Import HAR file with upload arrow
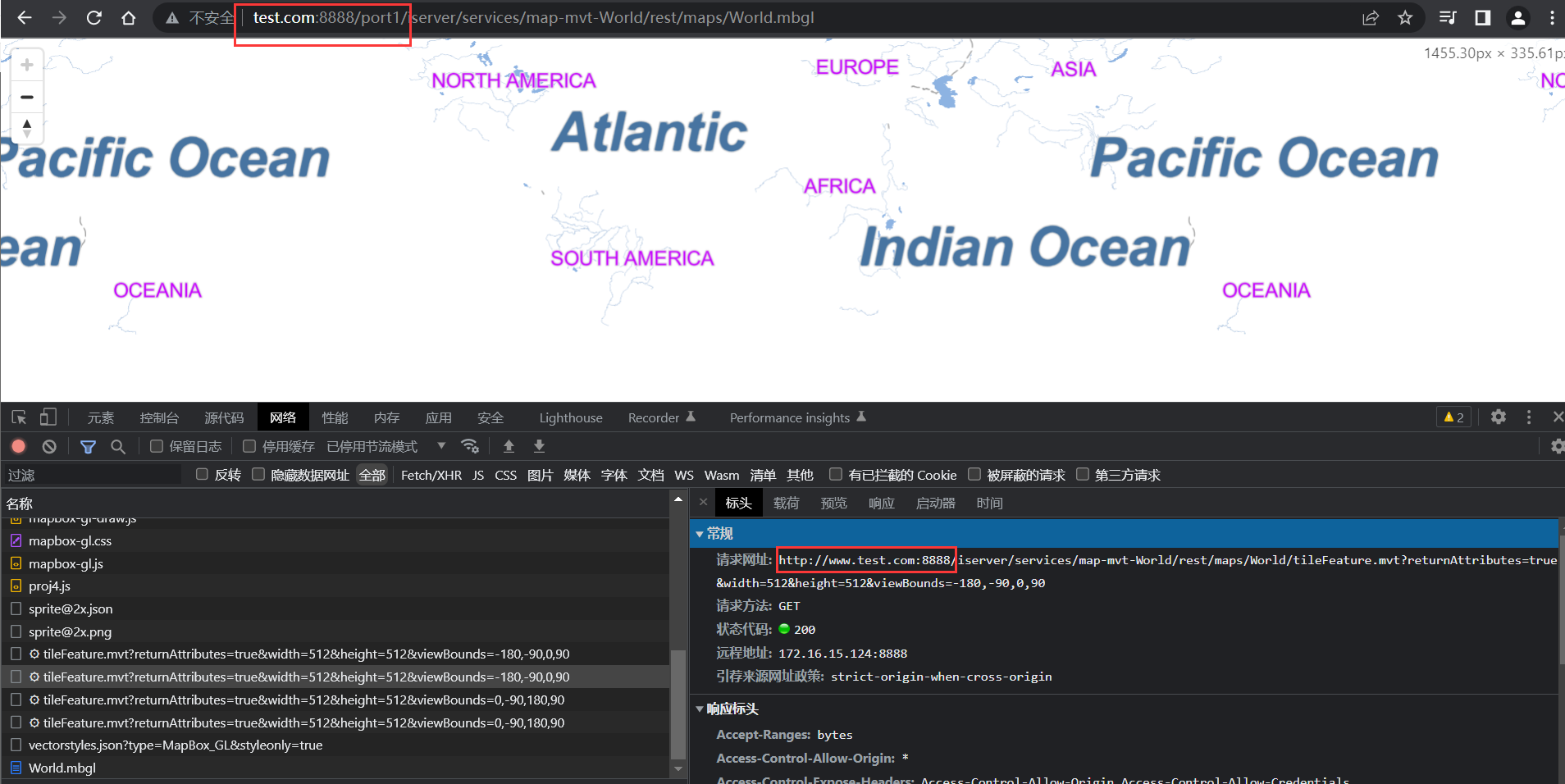This screenshot has width=1565, height=784. coord(509,446)
